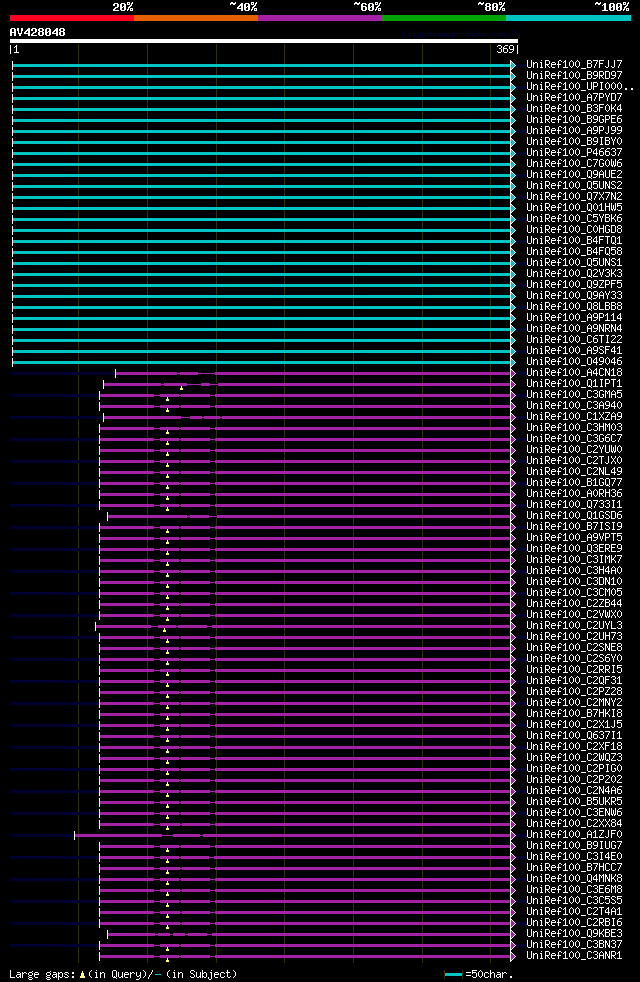Image resolution: width=640 pixels, height=982 pixels.
Task: Click the red ~20% identity legend bar
Action: point(72,18)
